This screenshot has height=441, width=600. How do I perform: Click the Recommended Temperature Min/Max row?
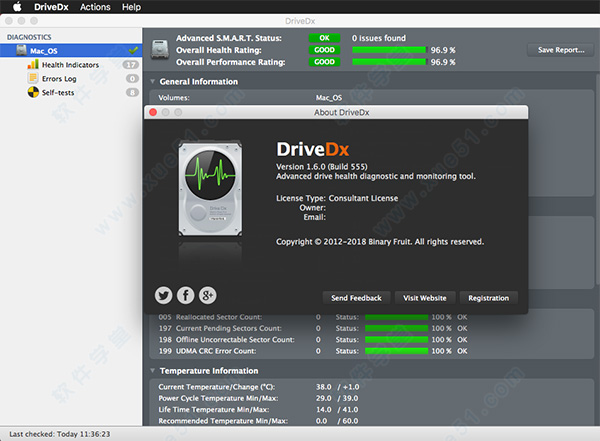click(259, 421)
